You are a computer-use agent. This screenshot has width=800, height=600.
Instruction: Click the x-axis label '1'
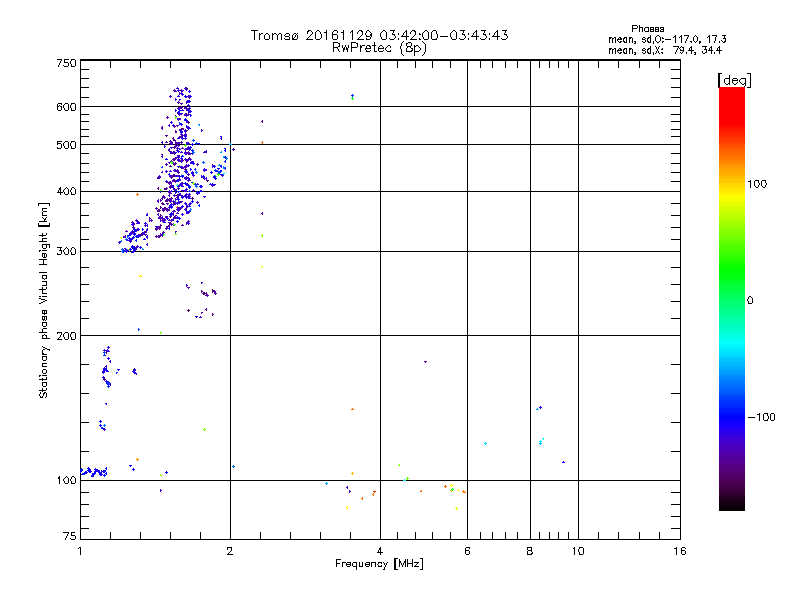80,551
